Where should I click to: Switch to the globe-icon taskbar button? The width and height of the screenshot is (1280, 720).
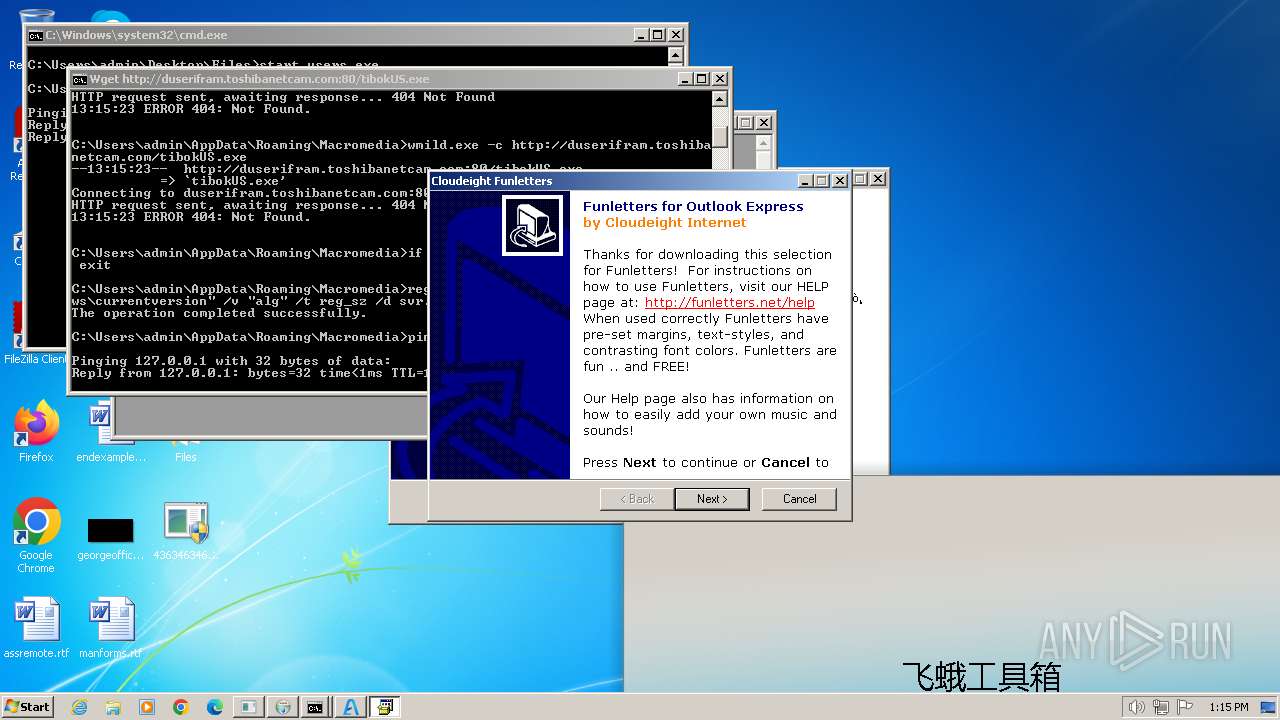[x=282, y=707]
